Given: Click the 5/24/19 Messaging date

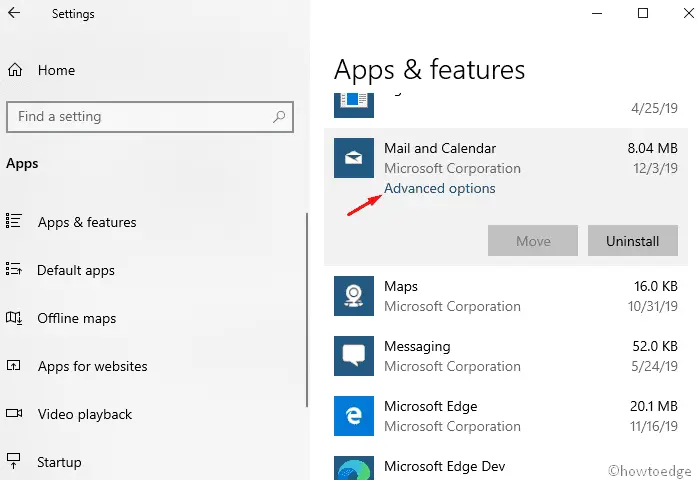Looking at the screenshot, I should tap(654, 366).
